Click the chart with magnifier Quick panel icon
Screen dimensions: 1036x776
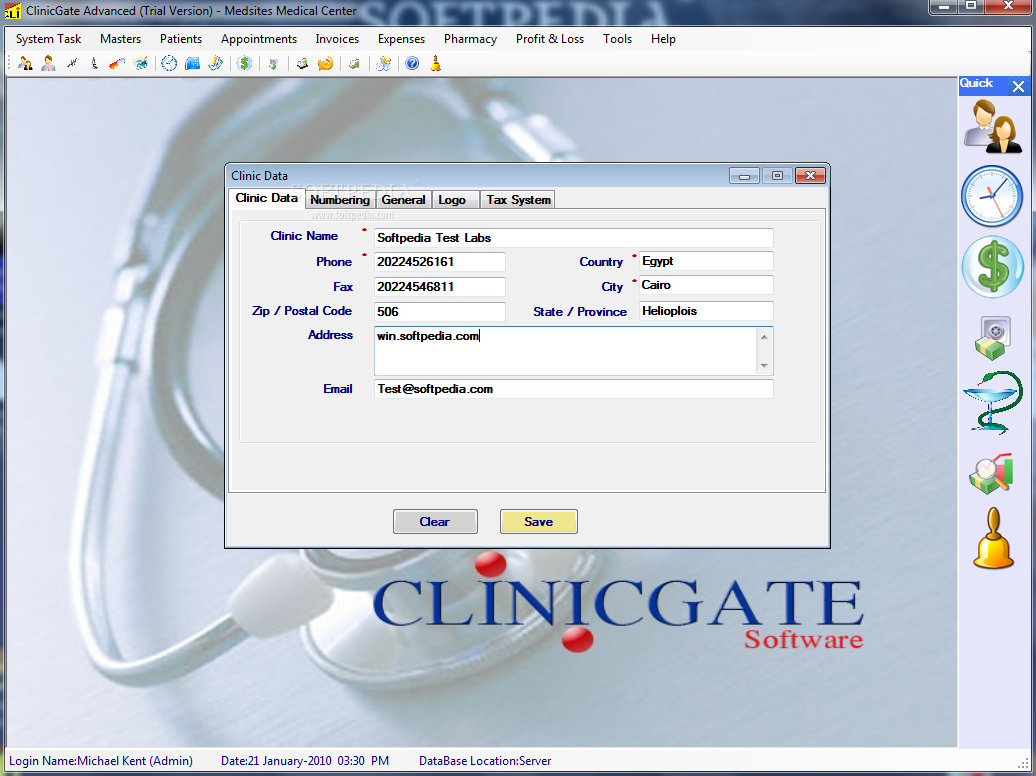coord(991,473)
